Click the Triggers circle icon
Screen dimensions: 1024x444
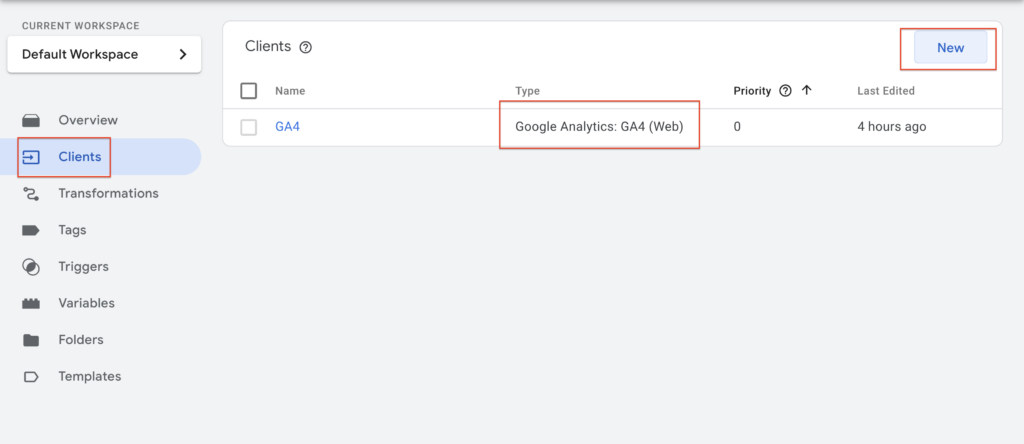pos(31,267)
